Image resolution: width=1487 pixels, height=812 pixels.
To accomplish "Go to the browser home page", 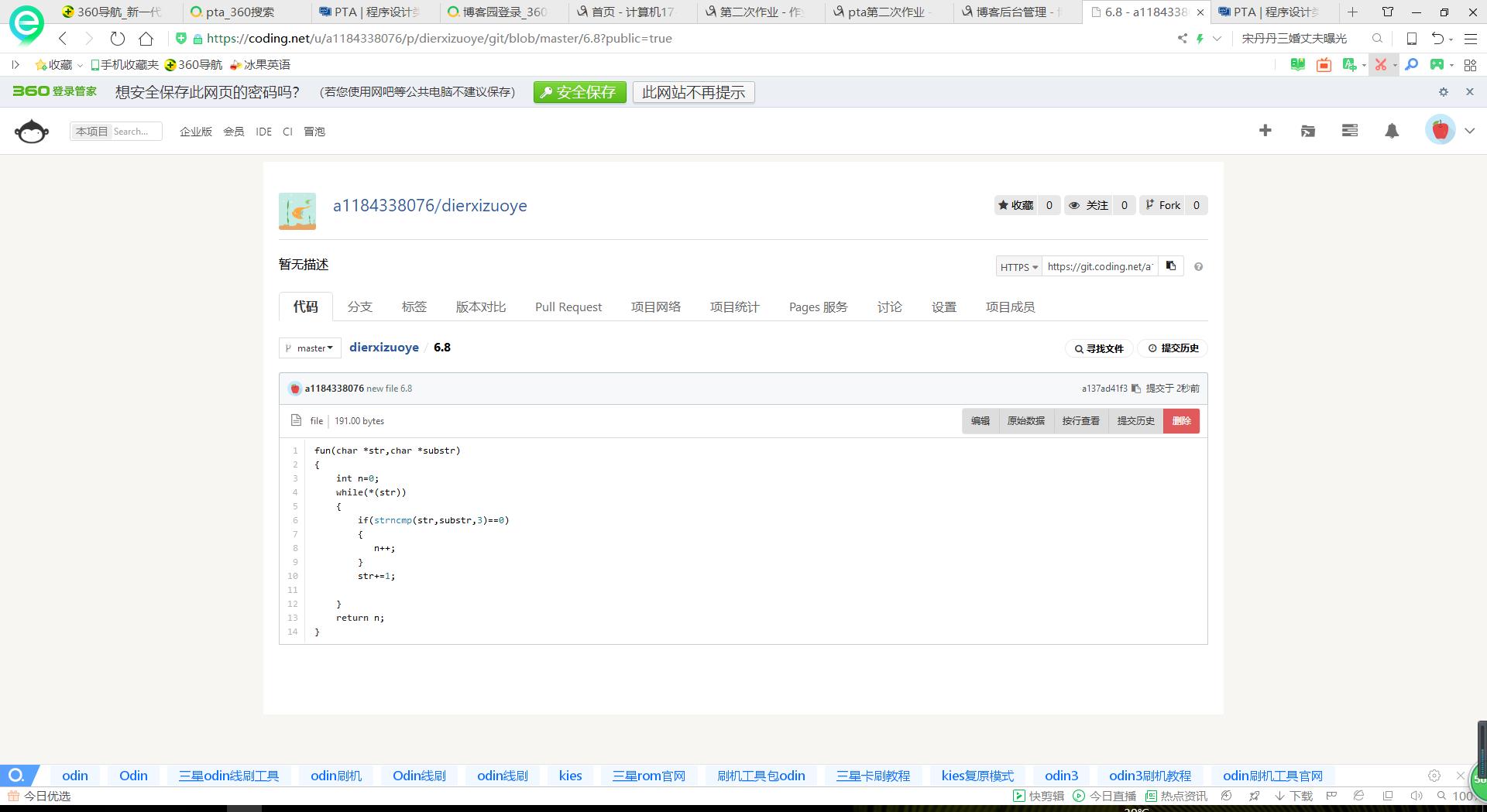I will [x=146, y=39].
